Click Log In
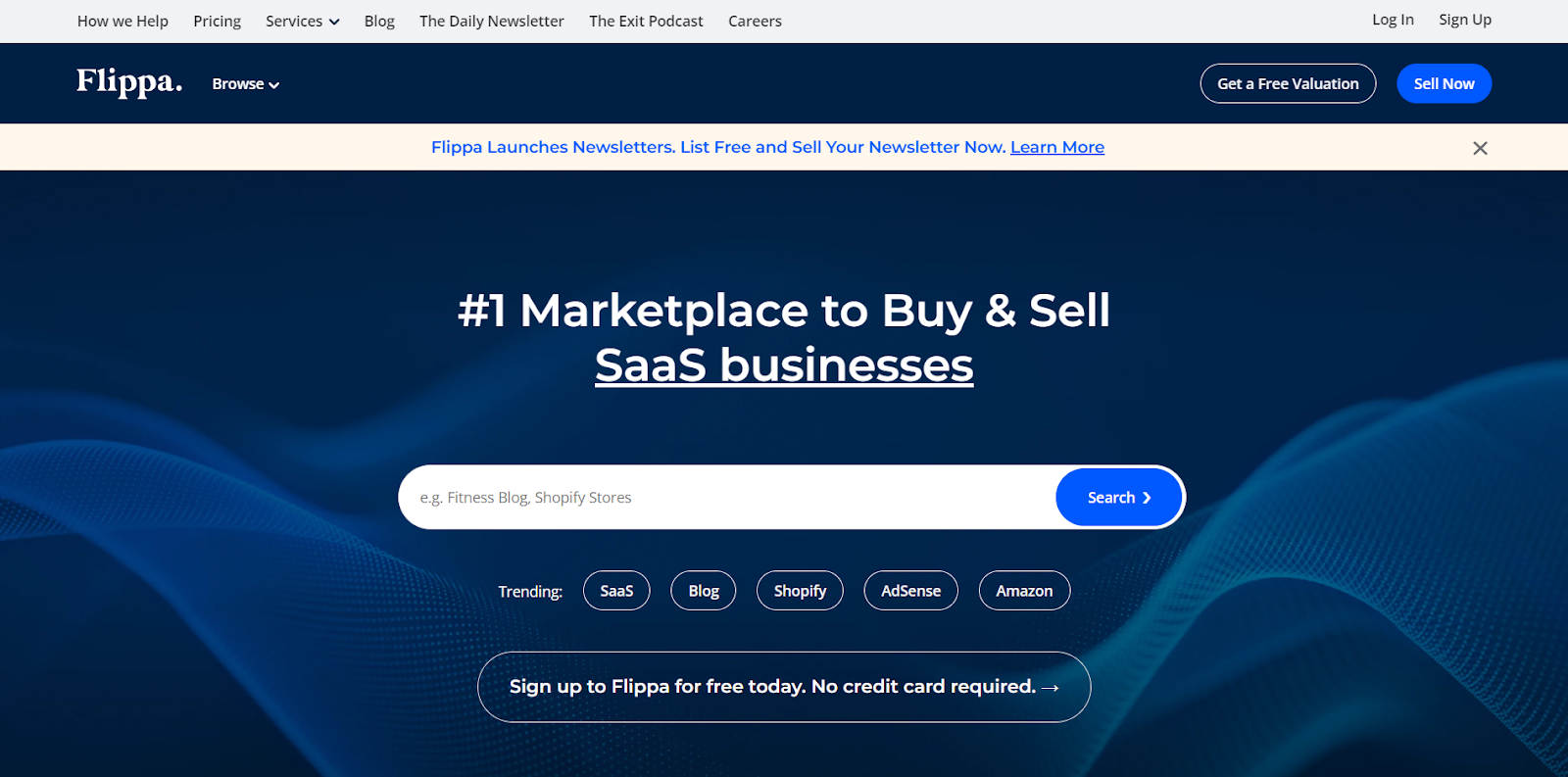Screen dimensions: 1568x777 1393,20
